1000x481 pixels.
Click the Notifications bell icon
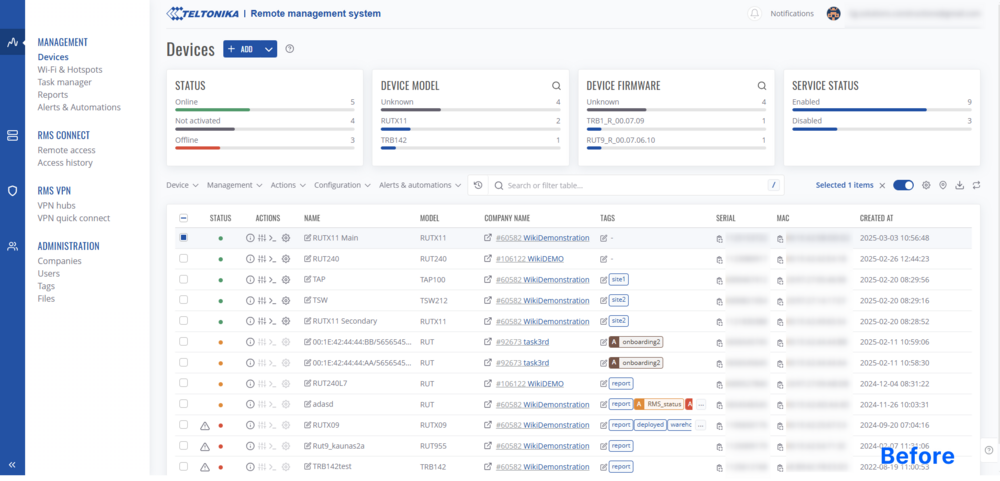[755, 14]
